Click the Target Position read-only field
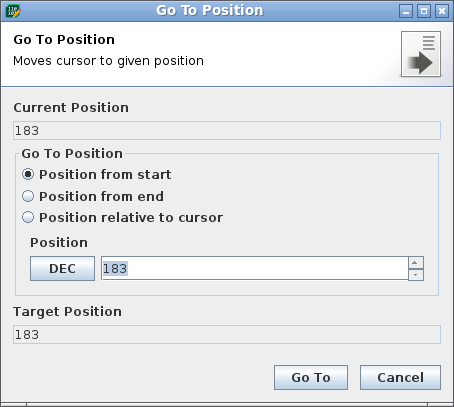Image resolution: width=454 pixels, height=407 pixels. [227, 334]
